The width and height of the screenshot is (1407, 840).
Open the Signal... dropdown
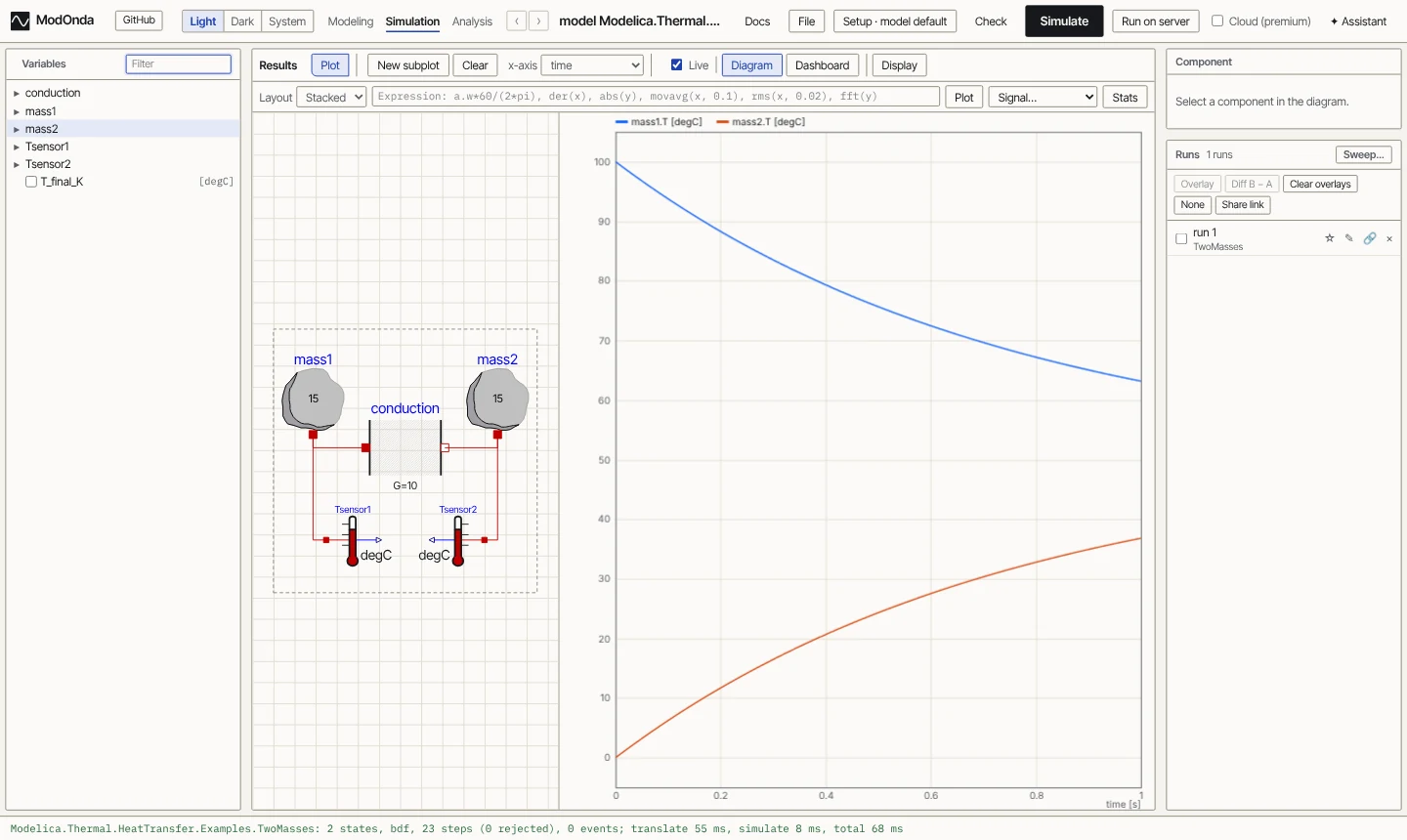pyautogui.click(x=1043, y=98)
